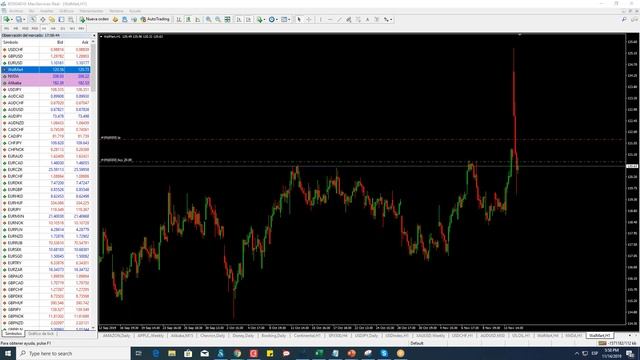Select the vertical line tool
This screenshot has width=640, height=360.
[x=320, y=19]
